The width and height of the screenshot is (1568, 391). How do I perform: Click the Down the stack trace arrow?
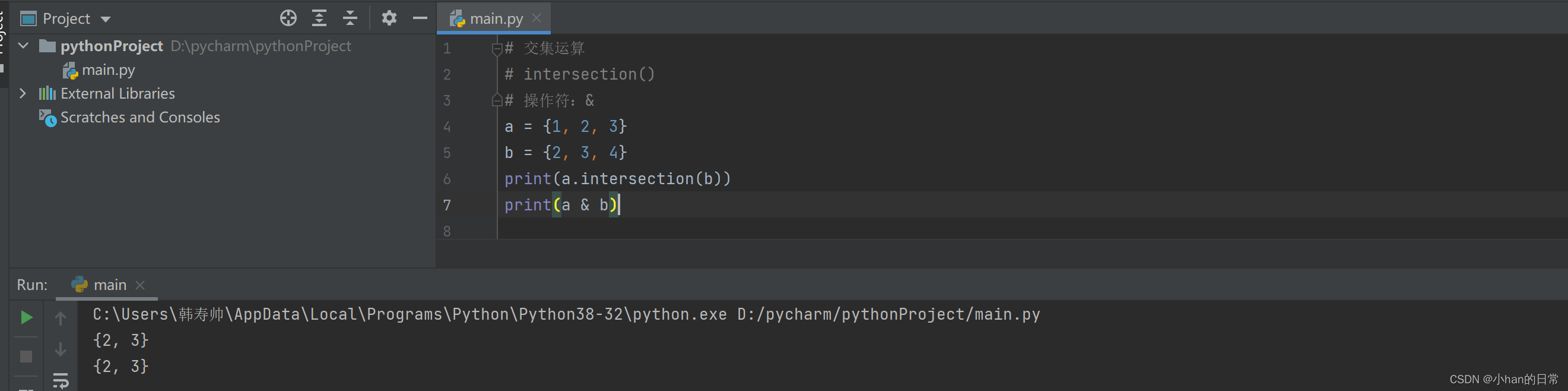(x=61, y=349)
